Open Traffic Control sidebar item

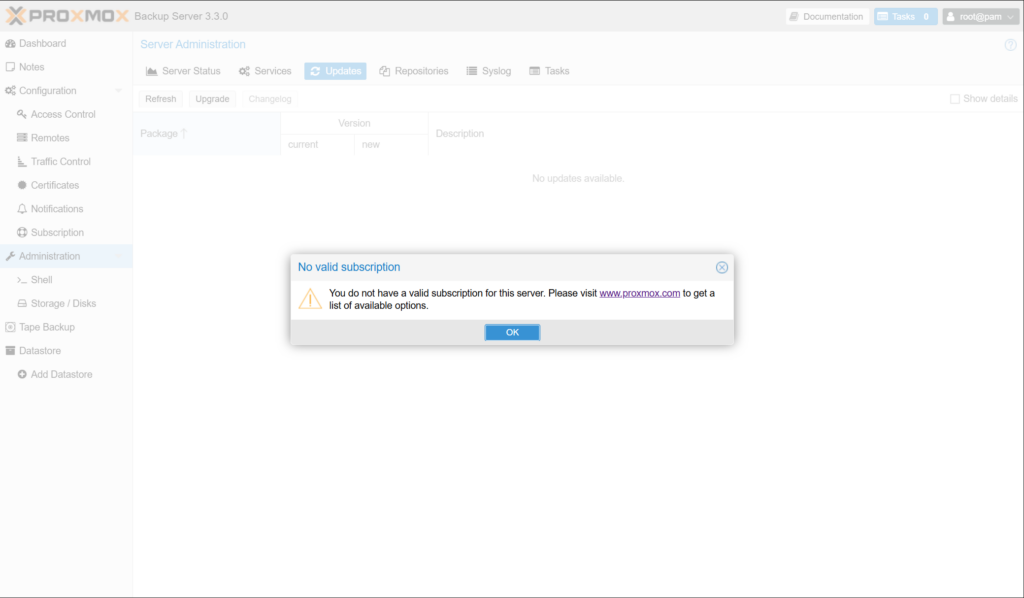coord(60,161)
